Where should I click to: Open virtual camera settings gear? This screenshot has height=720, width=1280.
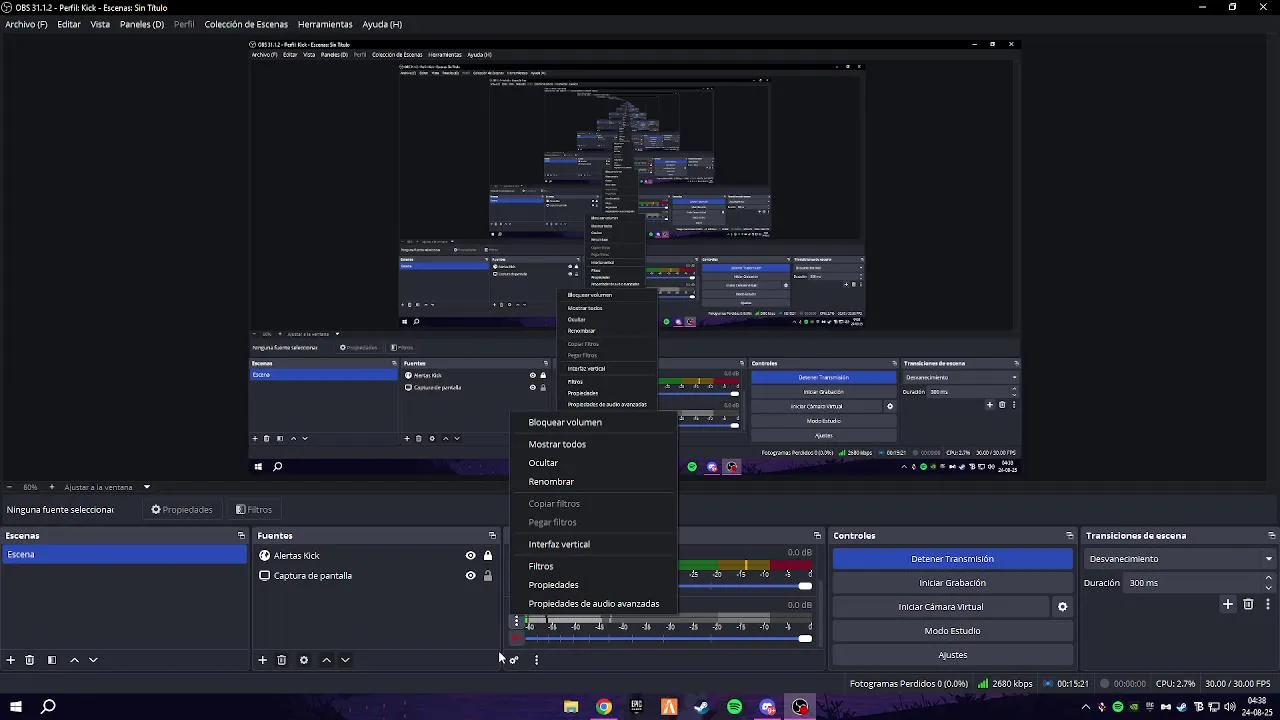pos(1062,607)
